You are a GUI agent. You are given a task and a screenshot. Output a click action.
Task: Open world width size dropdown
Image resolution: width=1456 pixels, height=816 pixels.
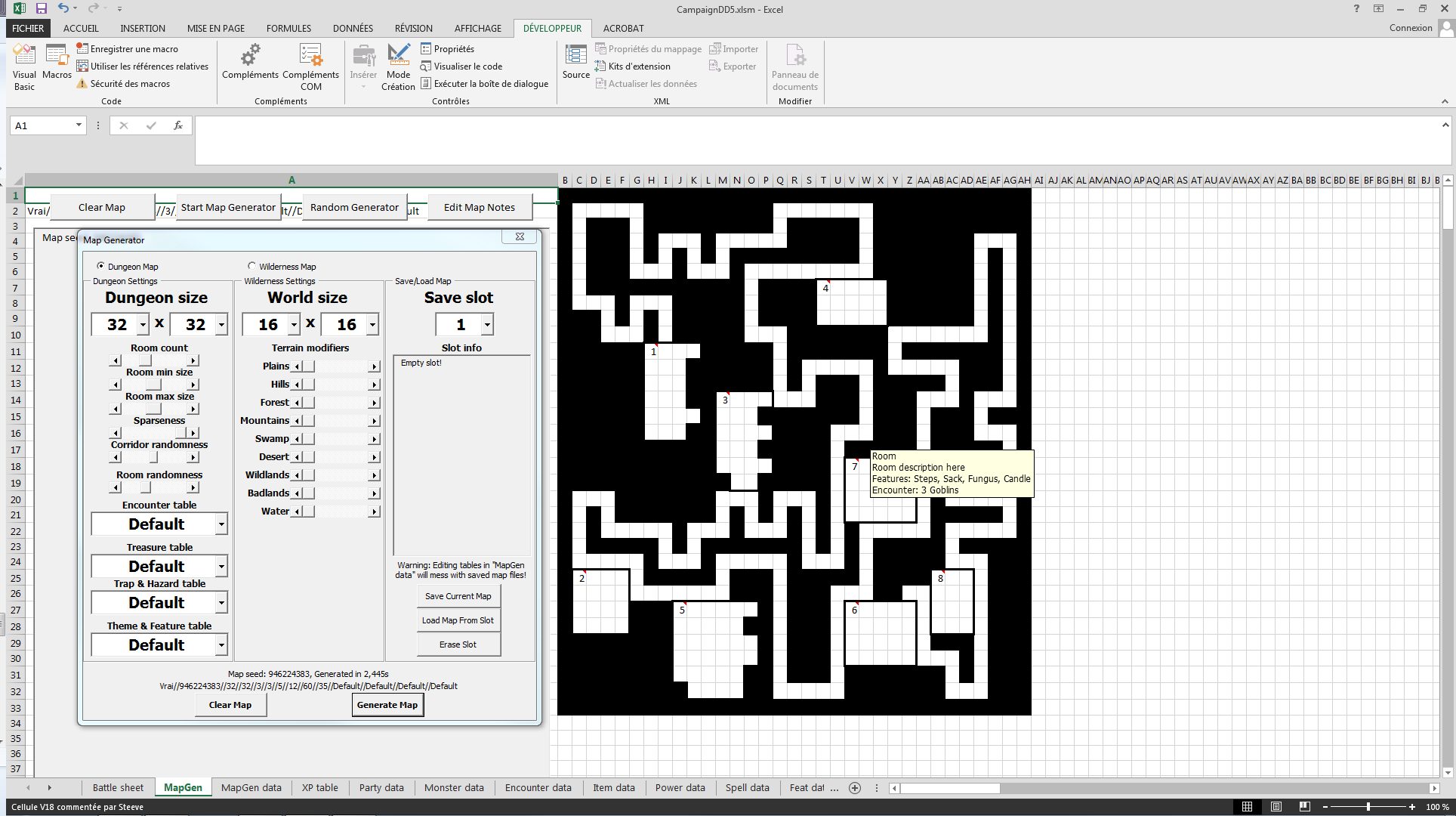pos(295,325)
